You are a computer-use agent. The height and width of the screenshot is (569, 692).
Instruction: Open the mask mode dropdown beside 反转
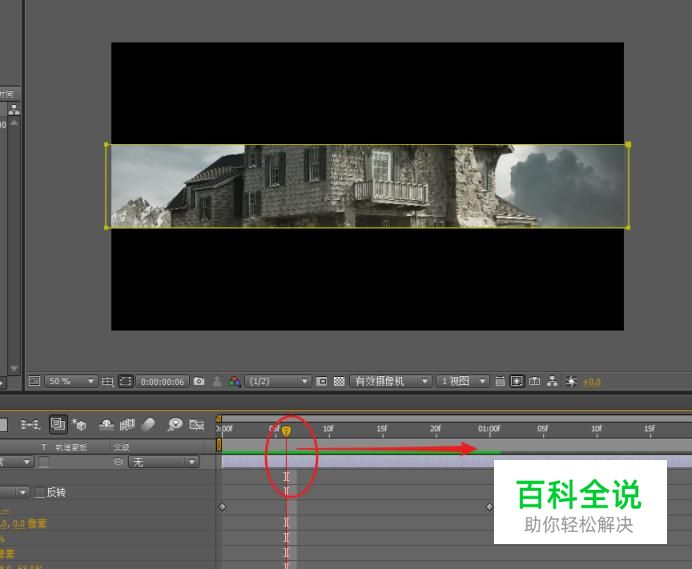coord(15,492)
